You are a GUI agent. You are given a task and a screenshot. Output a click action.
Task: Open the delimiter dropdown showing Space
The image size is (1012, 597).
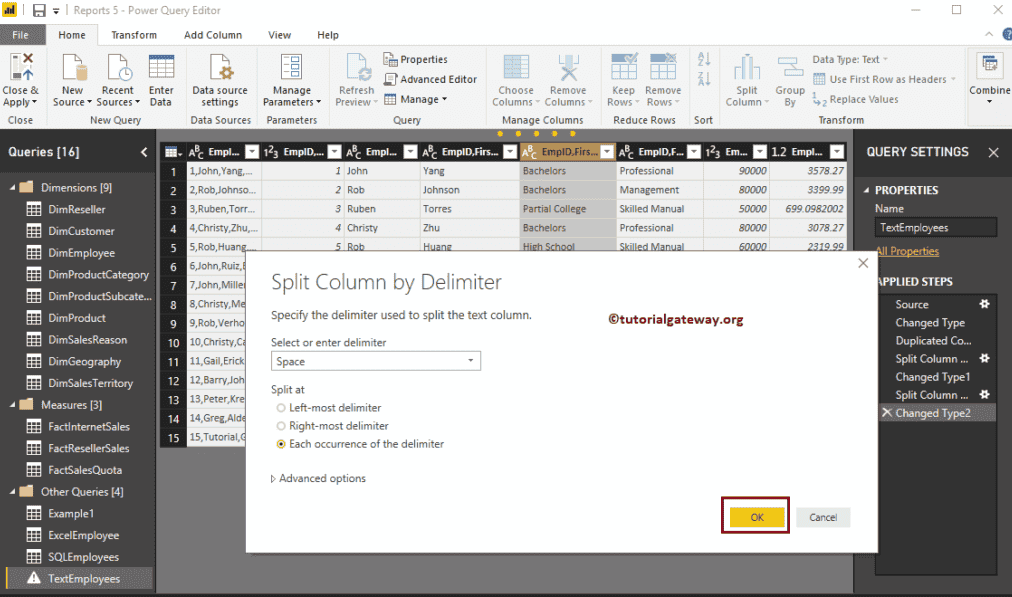[376, 361]
